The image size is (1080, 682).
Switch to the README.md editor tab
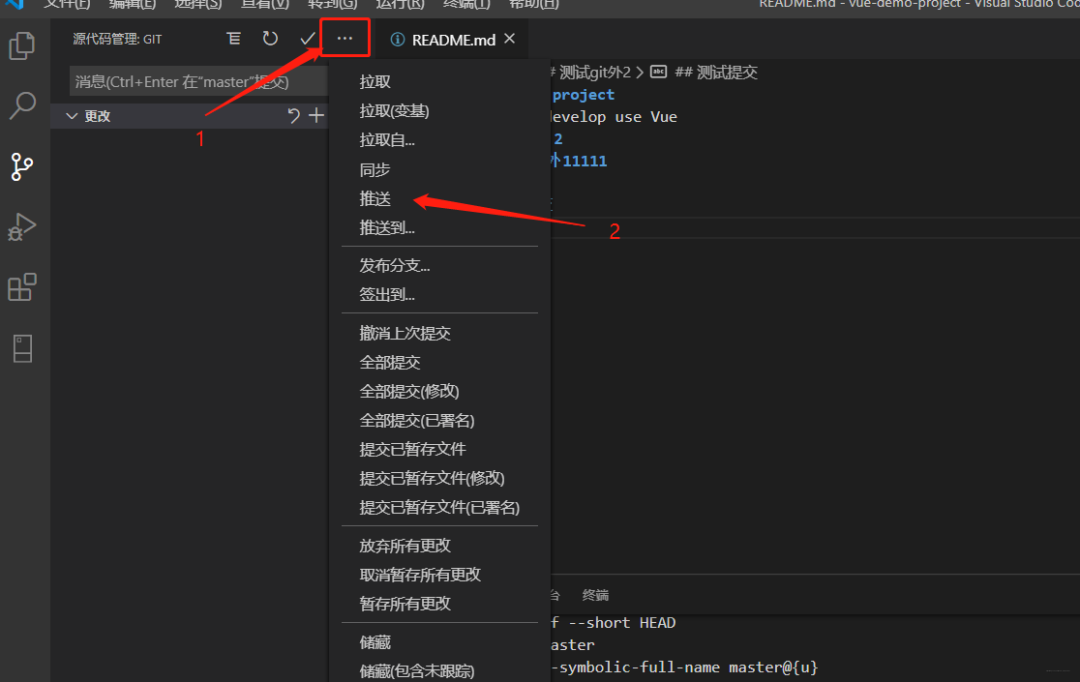453,40
